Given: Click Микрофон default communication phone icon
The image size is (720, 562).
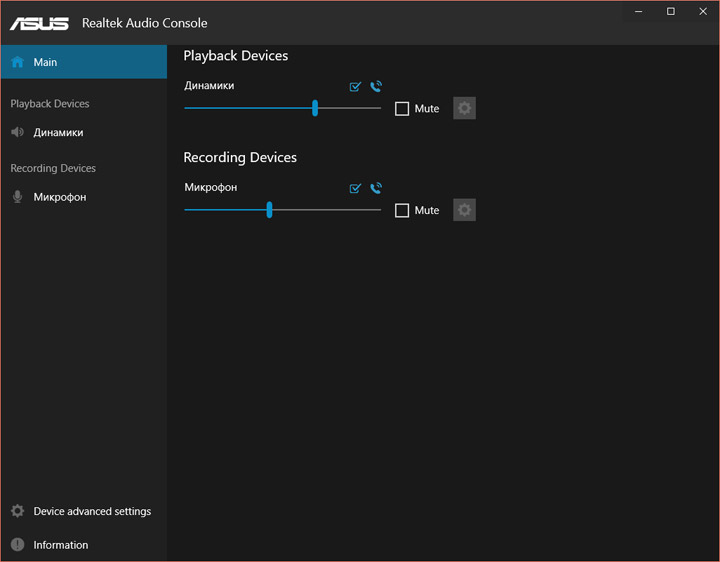Looking at the screenshot, I should point(376,188).
